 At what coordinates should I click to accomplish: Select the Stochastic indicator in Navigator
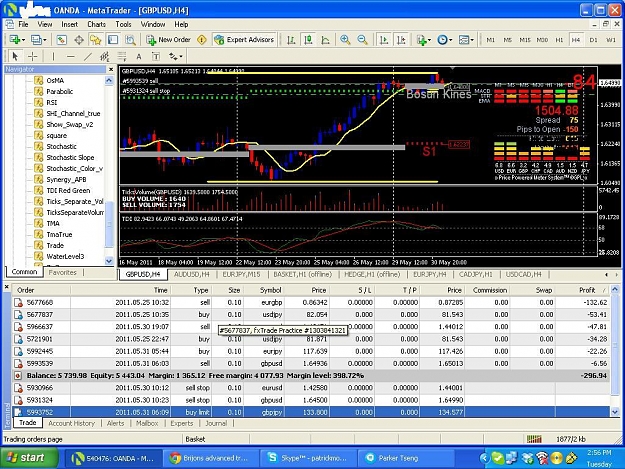click(x=61, y=146)
